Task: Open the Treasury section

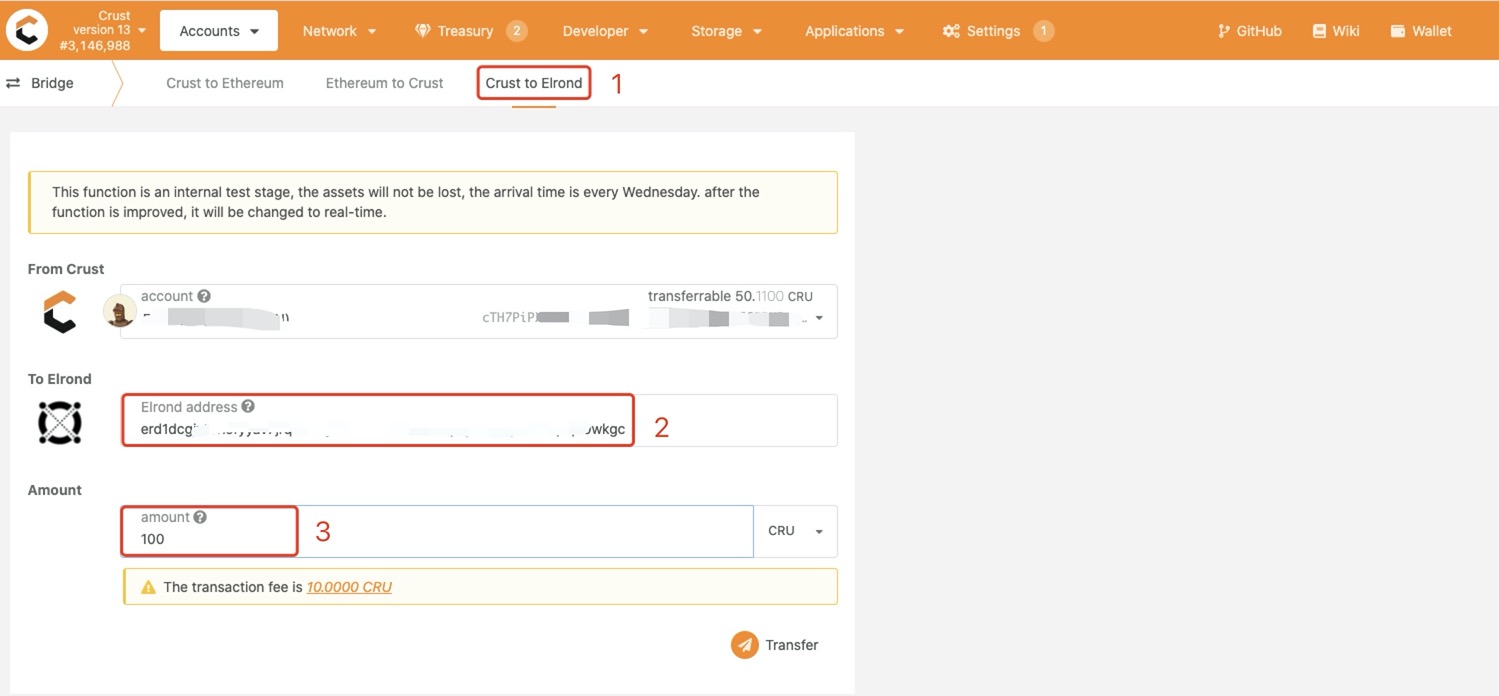Action: 470,31
